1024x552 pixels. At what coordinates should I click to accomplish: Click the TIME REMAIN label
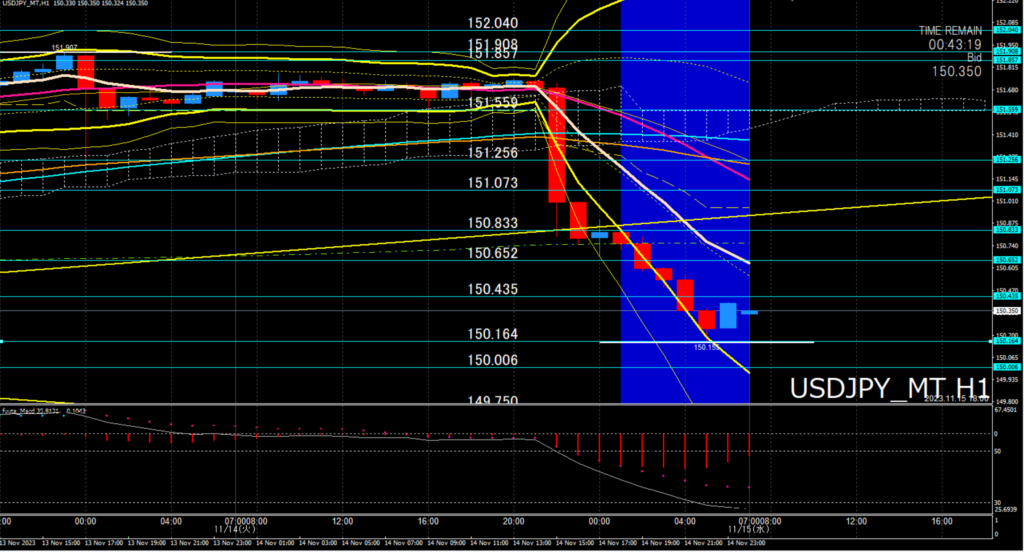(x=950, y=31)
